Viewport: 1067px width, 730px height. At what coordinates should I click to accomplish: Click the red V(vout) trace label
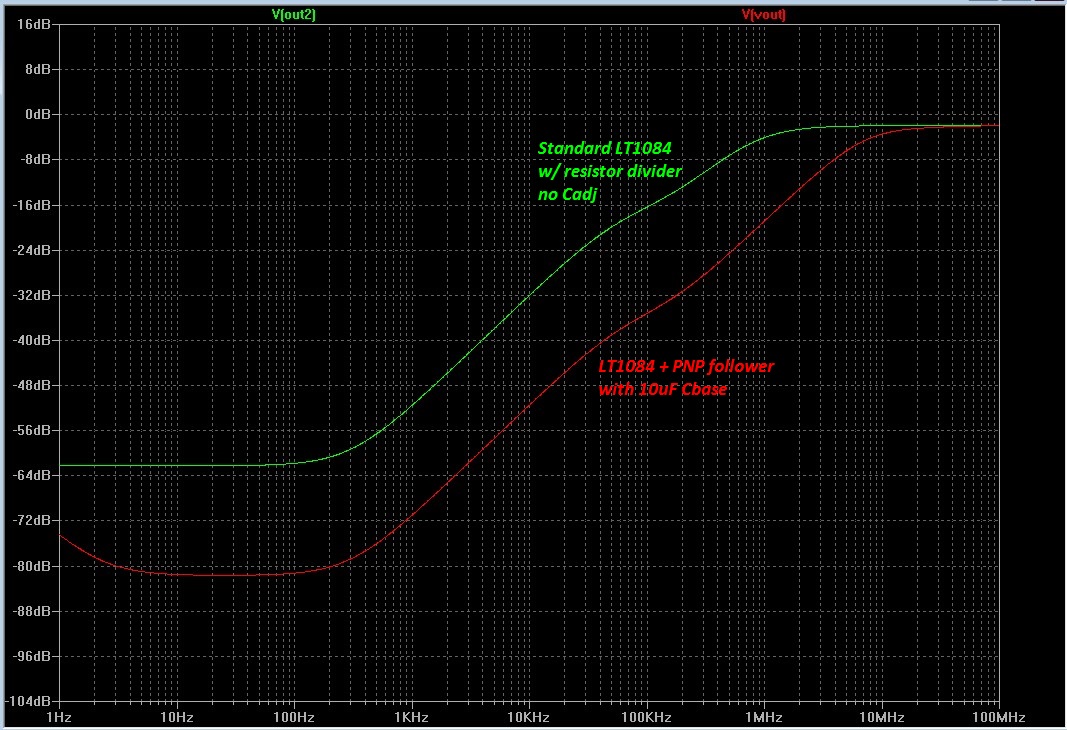[x=764, y=14]
